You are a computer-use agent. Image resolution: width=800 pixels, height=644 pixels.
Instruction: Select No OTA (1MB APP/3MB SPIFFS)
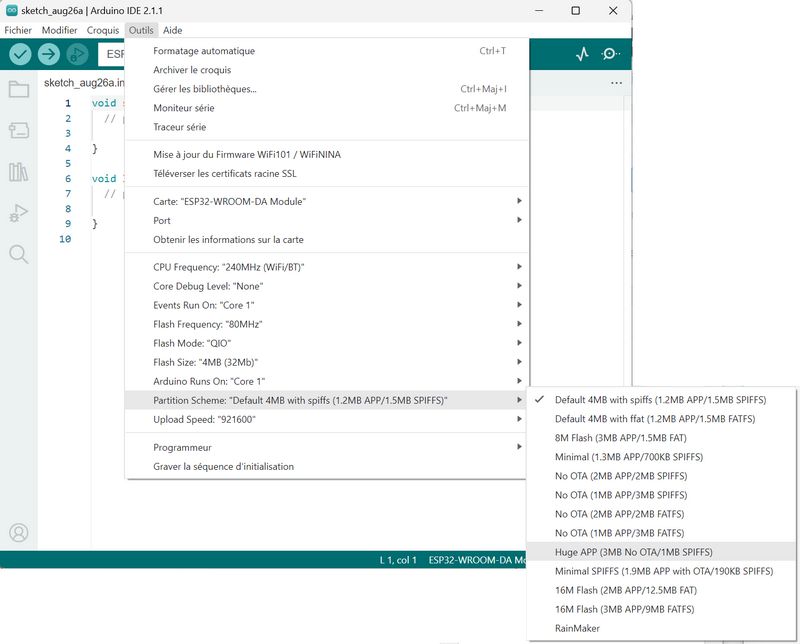point(661,495)
